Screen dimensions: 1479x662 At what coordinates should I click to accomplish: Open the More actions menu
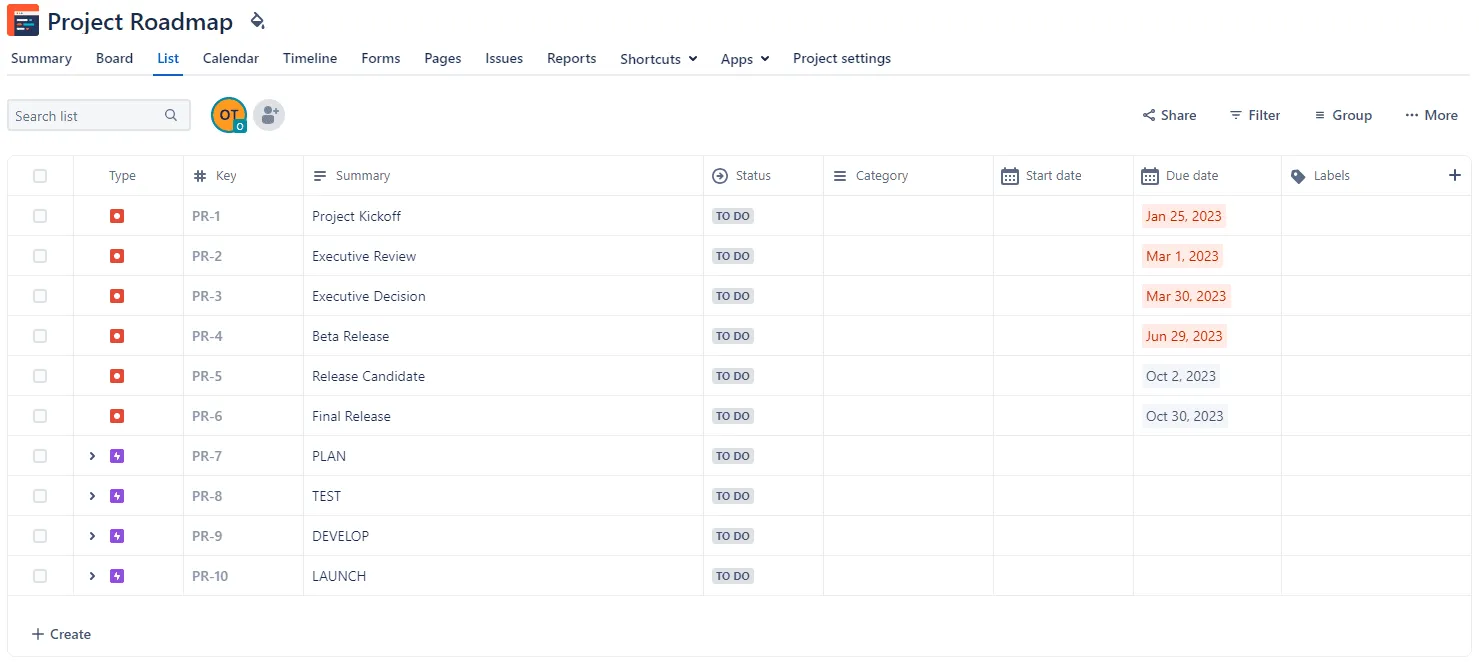pyautogui.click(x=1430, y=115)
